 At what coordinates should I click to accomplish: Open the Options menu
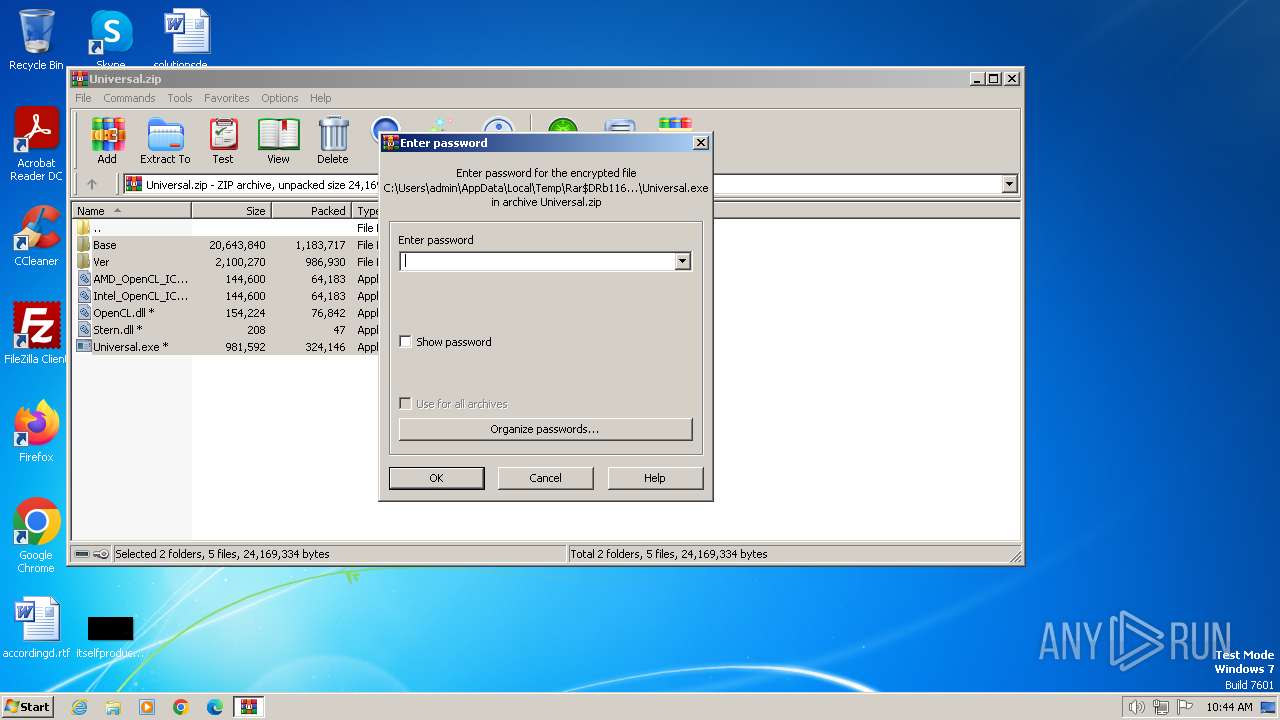[280, 98]
